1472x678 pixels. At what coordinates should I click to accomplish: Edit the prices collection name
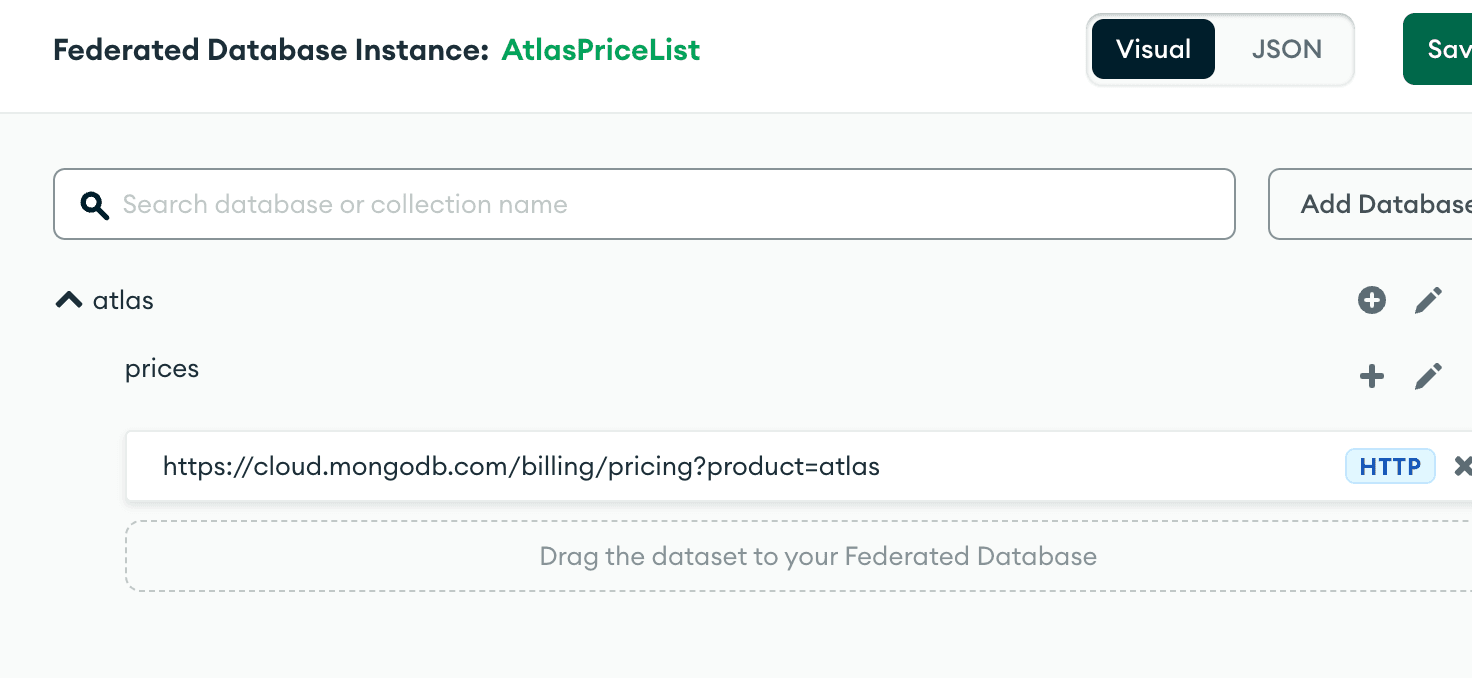[1428, 377]
